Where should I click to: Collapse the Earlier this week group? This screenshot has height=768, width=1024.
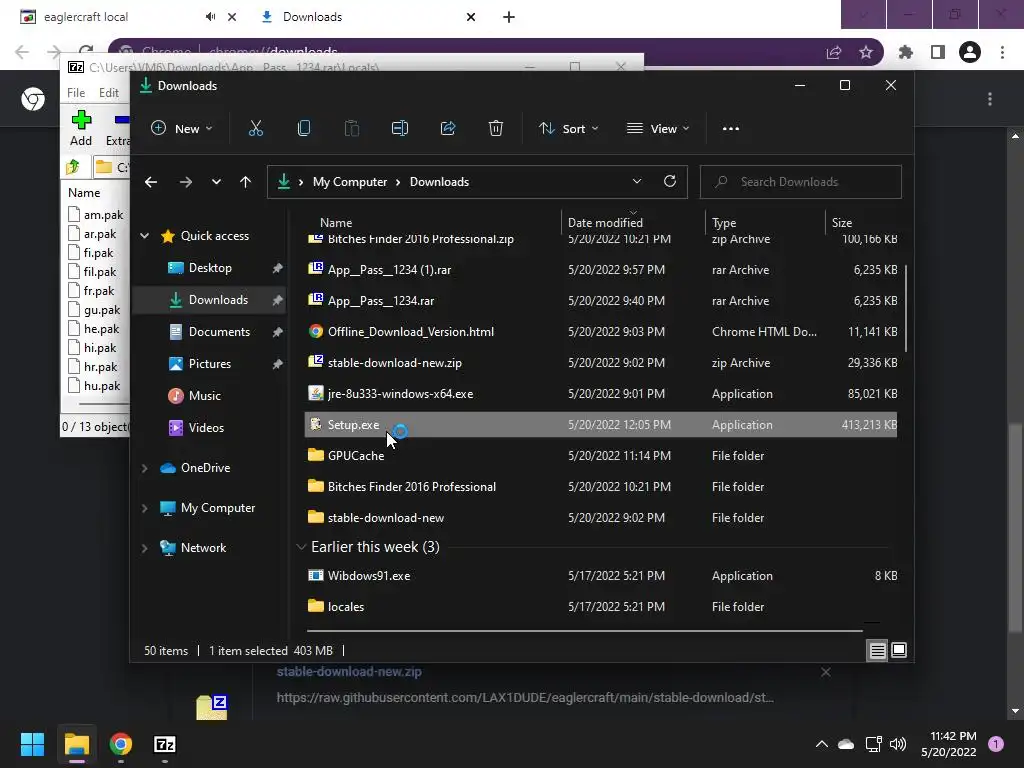tap(301, 547)
